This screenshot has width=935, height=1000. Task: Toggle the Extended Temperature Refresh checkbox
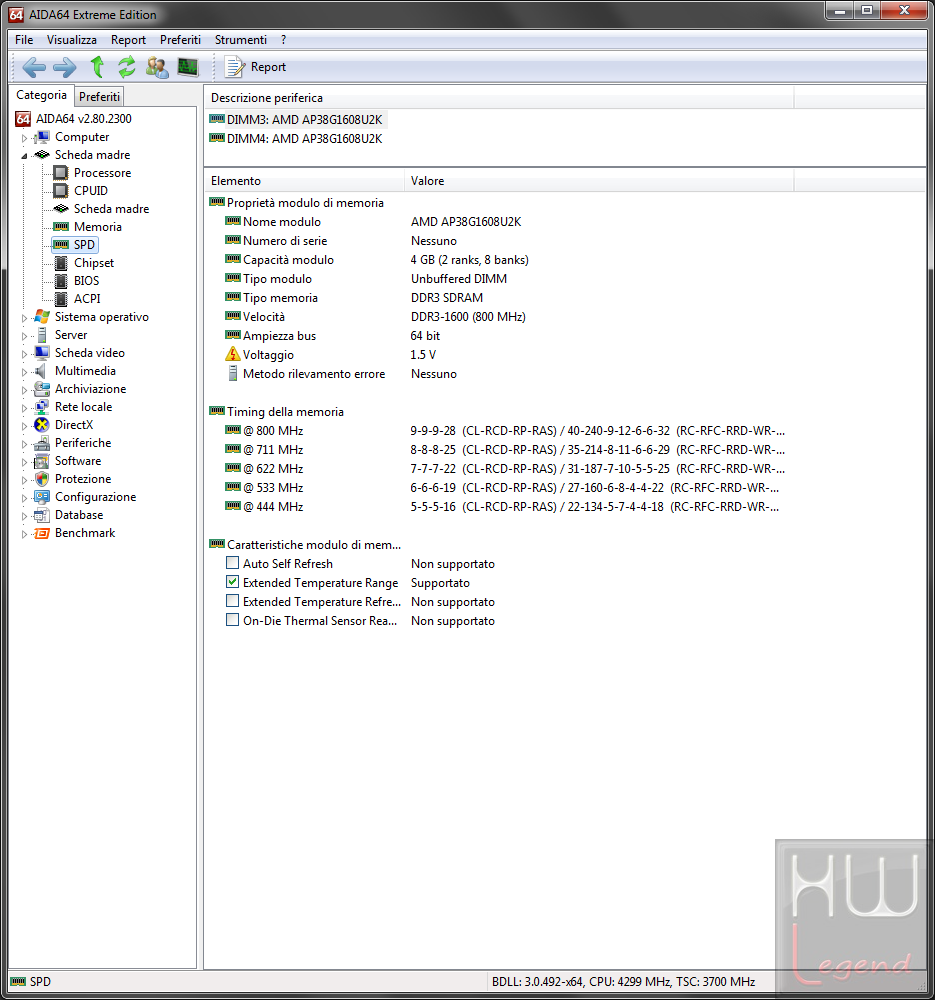click(x=233, y=601)
